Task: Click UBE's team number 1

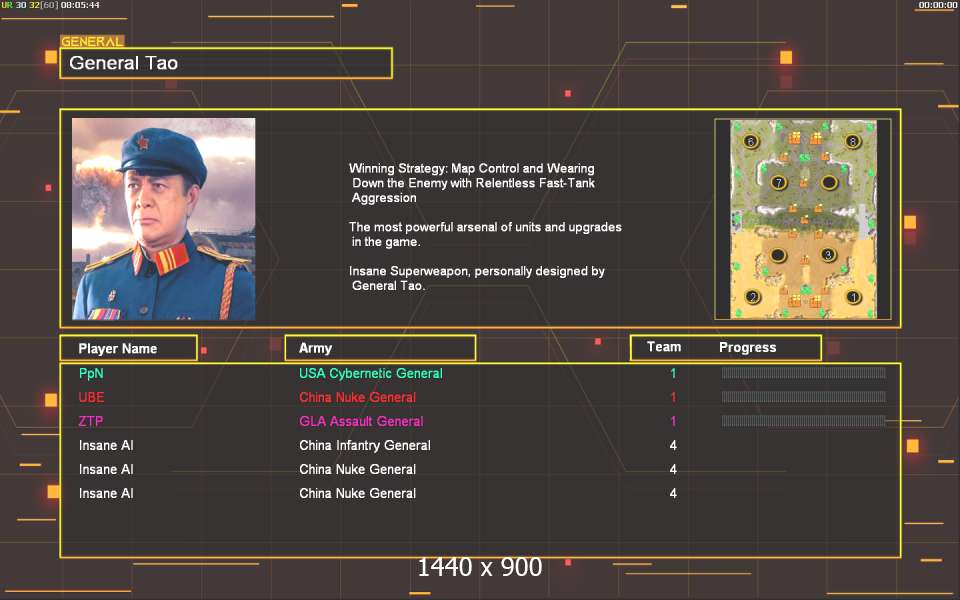Action: 673,397
